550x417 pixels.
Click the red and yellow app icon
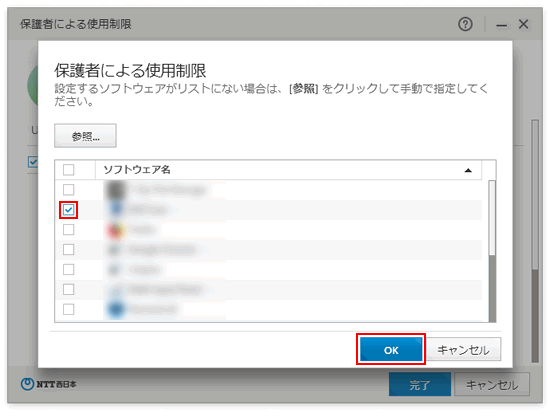pyautogui.click(x=116, y=230)
